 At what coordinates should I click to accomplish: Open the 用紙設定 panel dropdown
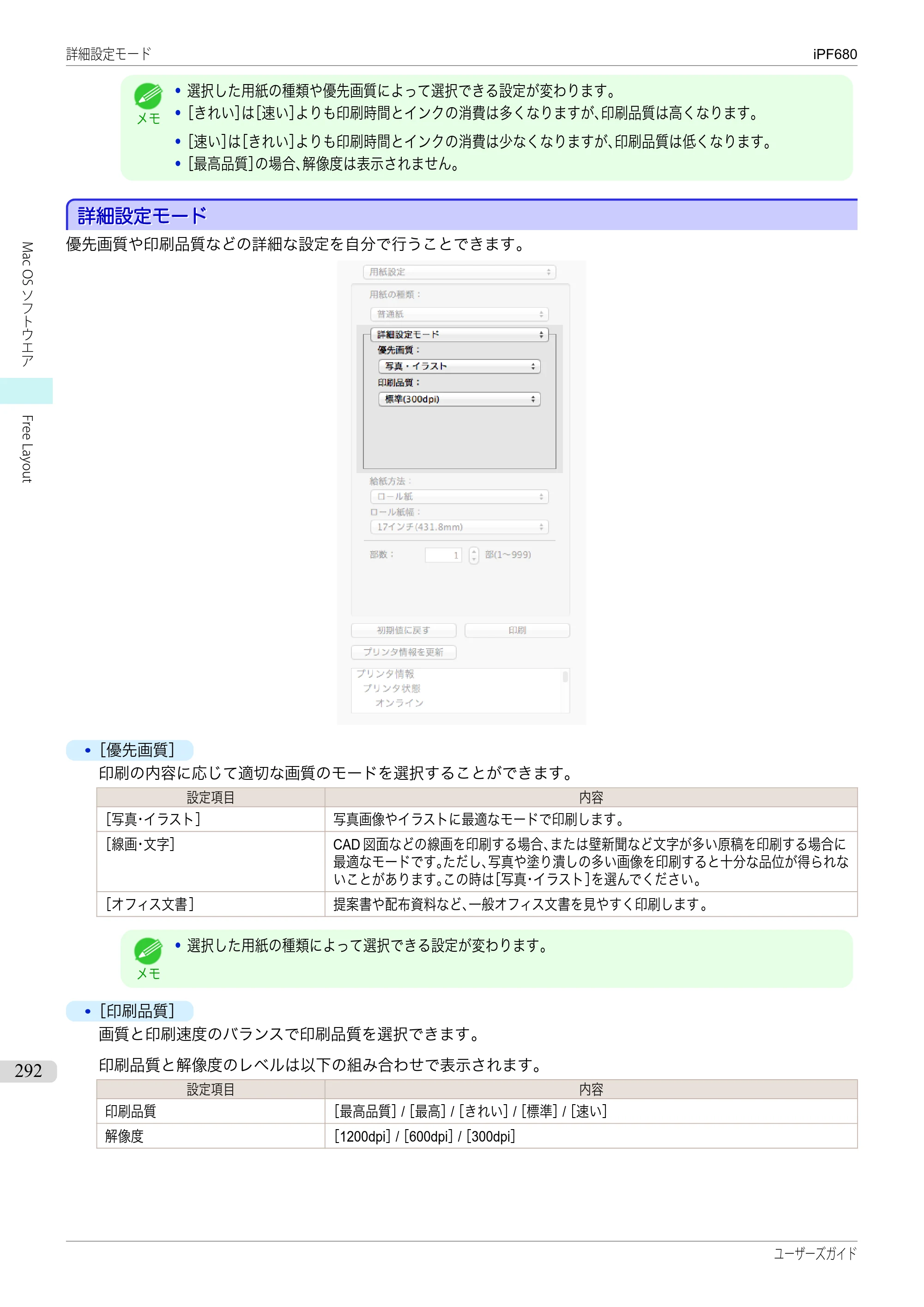pos(459,272)
